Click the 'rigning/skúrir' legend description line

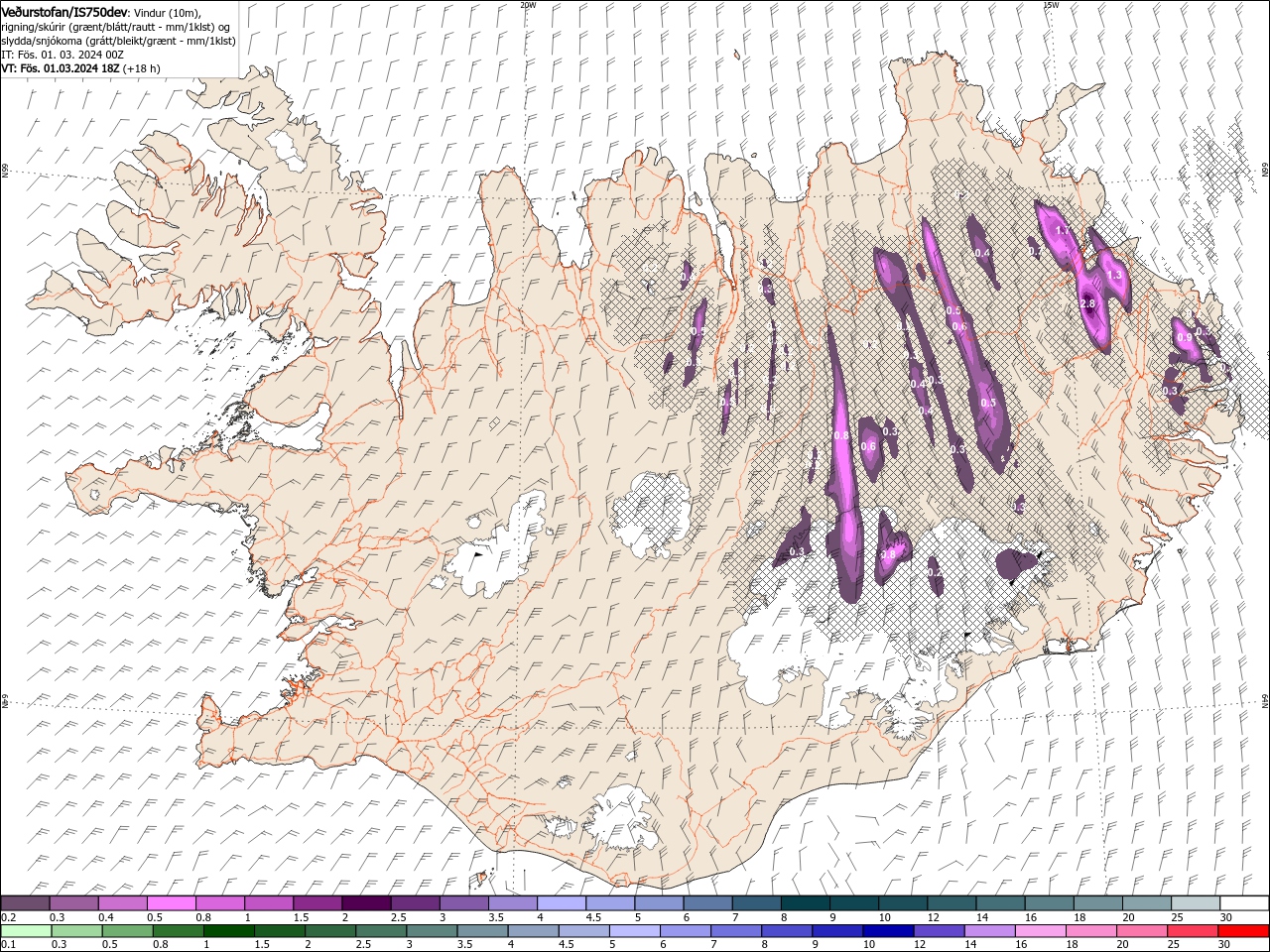click(x=116, y=27)
